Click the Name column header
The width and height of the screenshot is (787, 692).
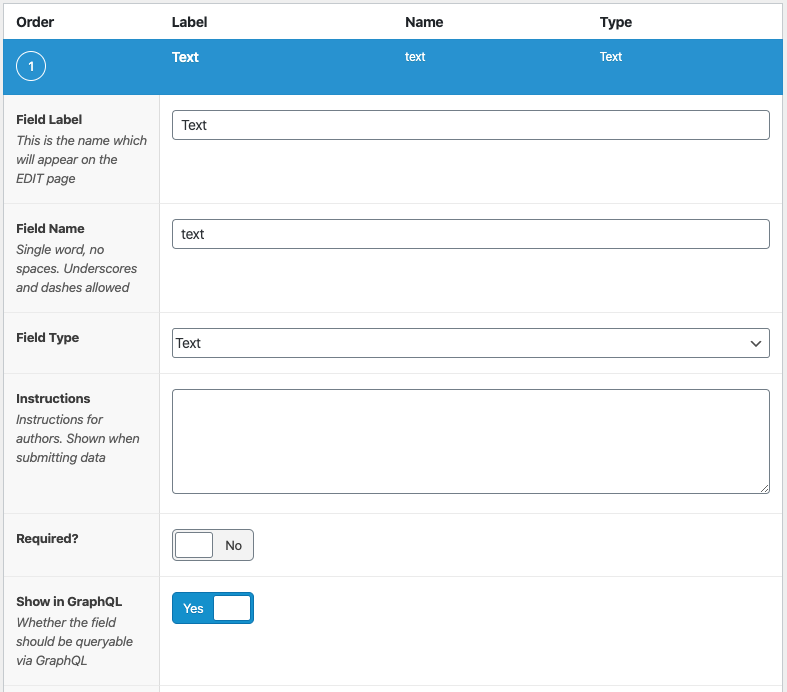[x=424, y=22]
